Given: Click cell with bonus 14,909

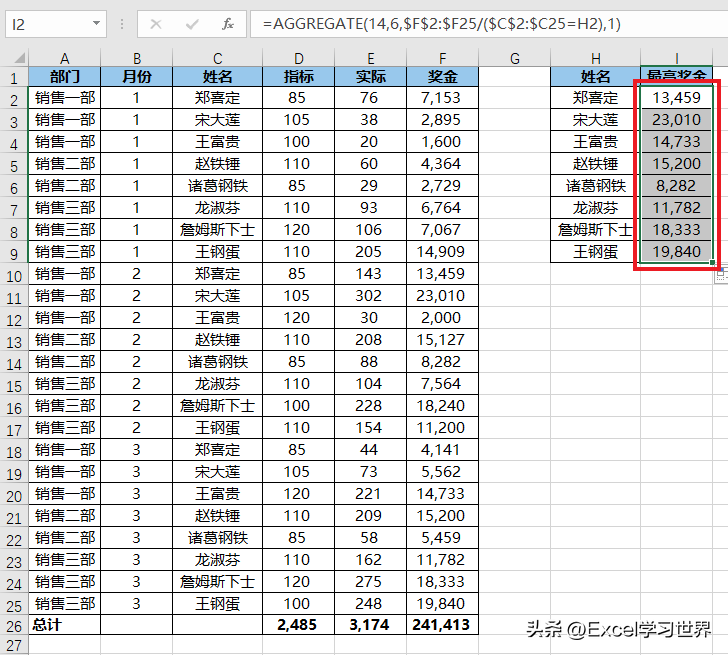Looking at the screenshot, I should click(442, 252).
